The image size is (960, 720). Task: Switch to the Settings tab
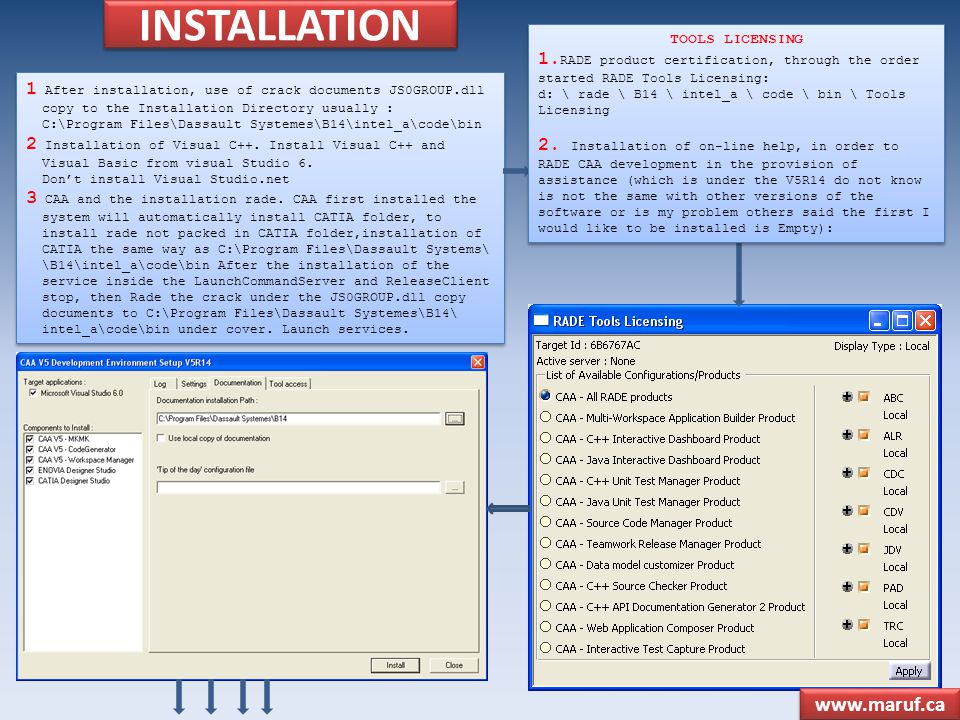[x=193, y=384]
